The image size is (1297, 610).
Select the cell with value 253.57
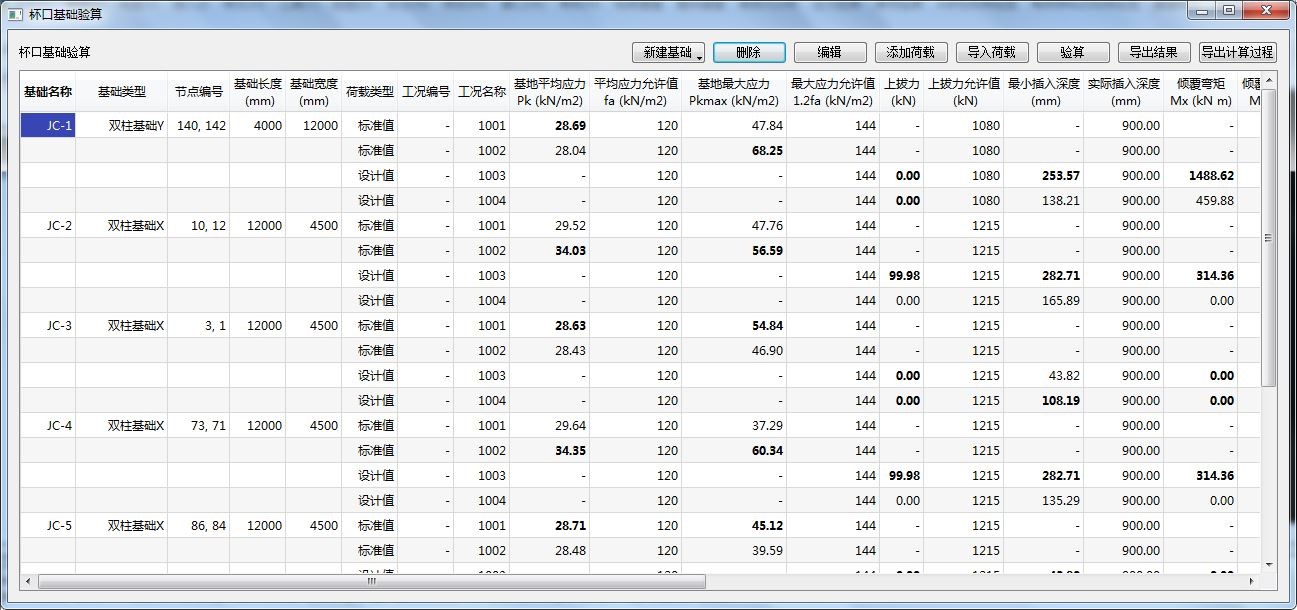click(x=1043, y=176)
